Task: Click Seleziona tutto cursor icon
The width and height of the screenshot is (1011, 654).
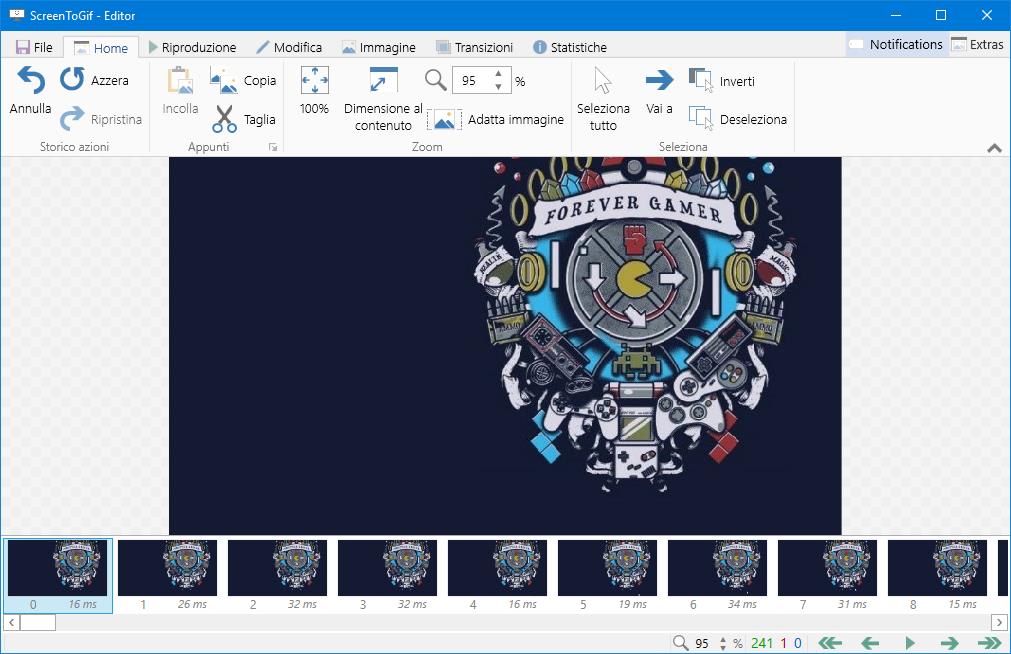Action: [603, 81]
